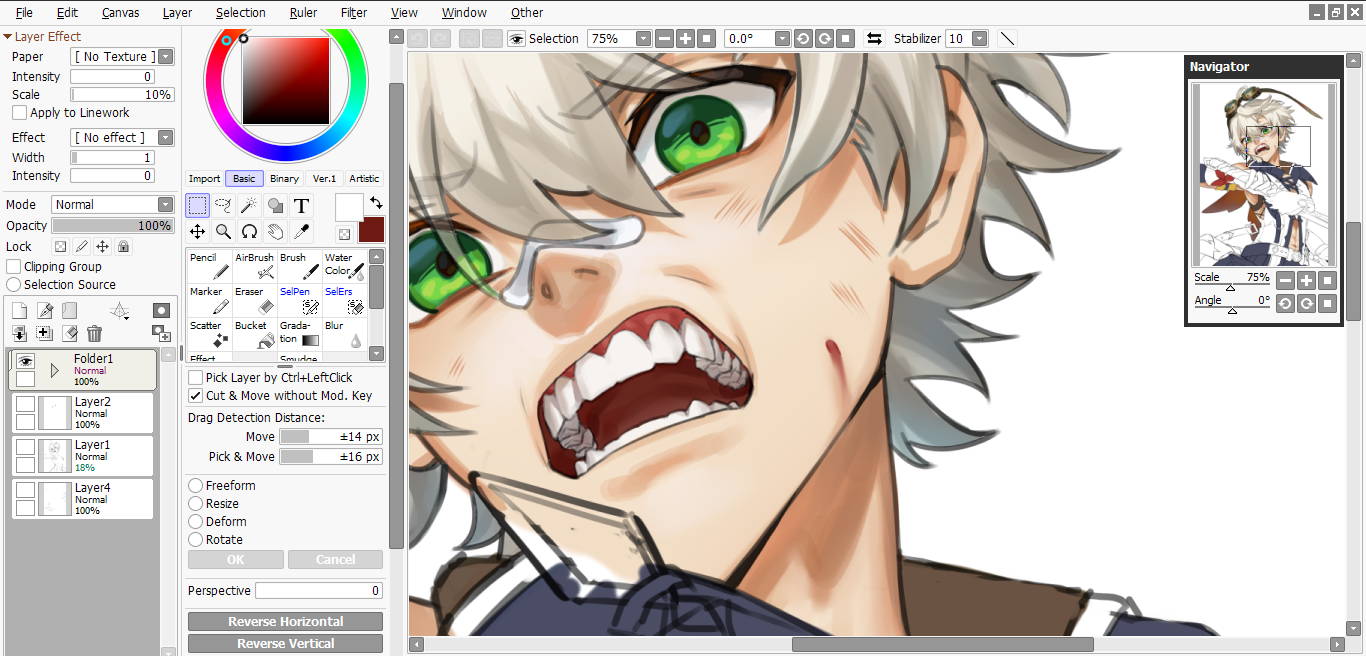The width and height of the screenshot is (1366, 656).
Task: Select the Zoom magnifier tool
Action: (224, 232)
